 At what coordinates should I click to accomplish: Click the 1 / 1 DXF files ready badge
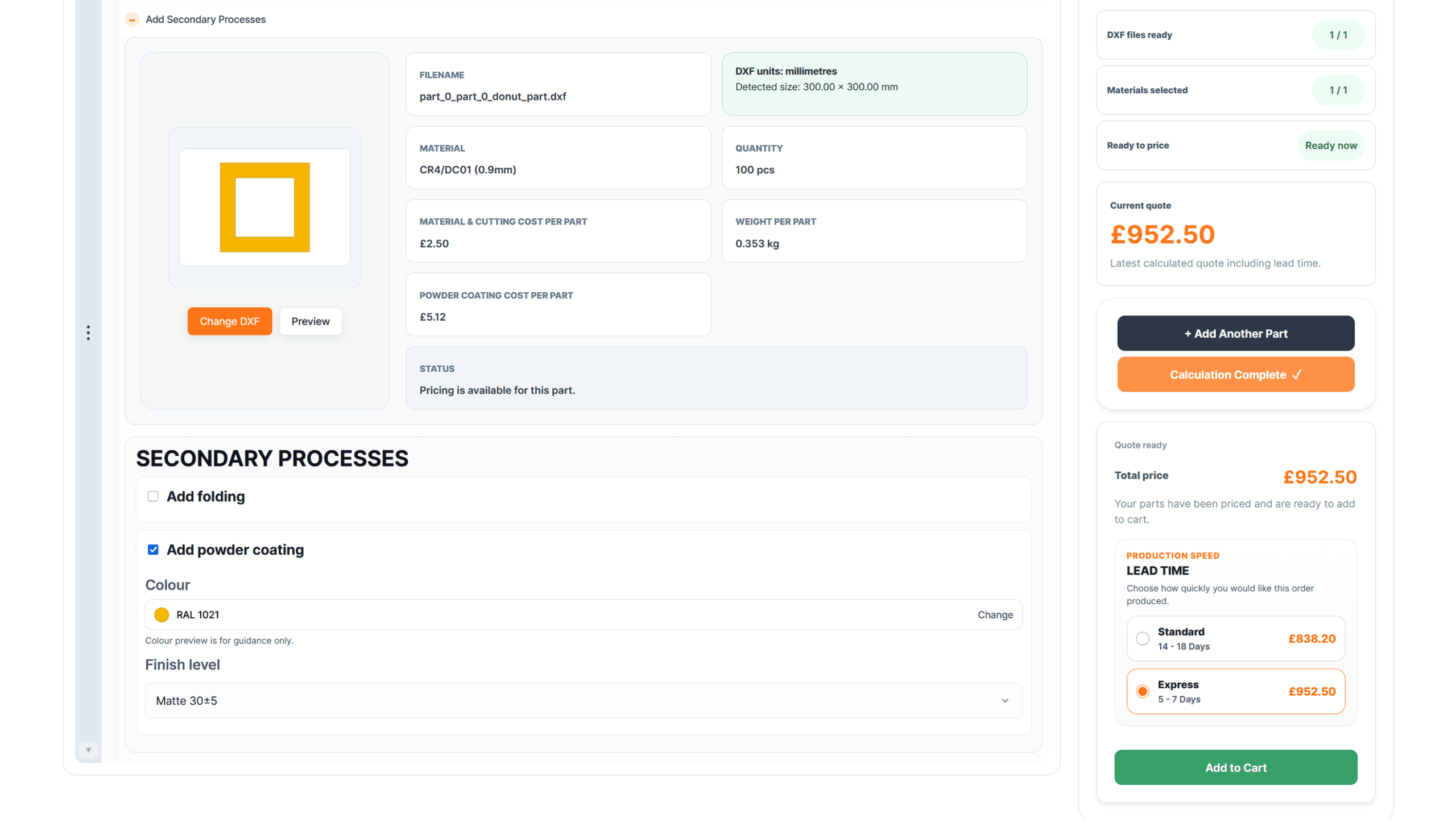(1338, 35)
